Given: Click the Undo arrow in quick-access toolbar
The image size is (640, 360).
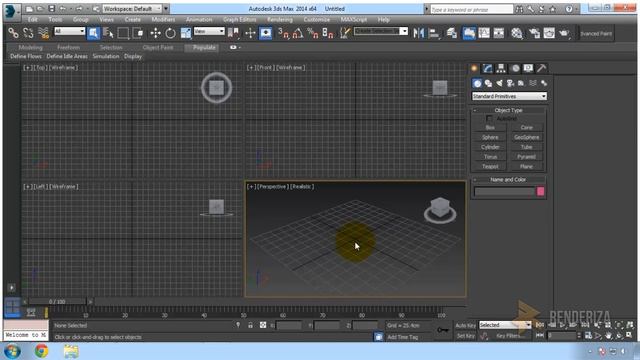Looking at the screenshot, I should 62,9.
